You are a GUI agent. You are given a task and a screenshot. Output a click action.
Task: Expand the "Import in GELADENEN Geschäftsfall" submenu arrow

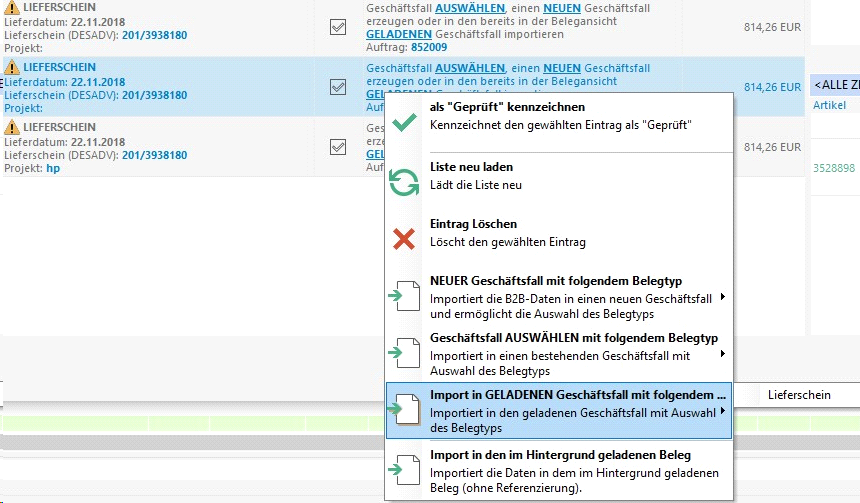pyautogui.click(x=723, y=411)
